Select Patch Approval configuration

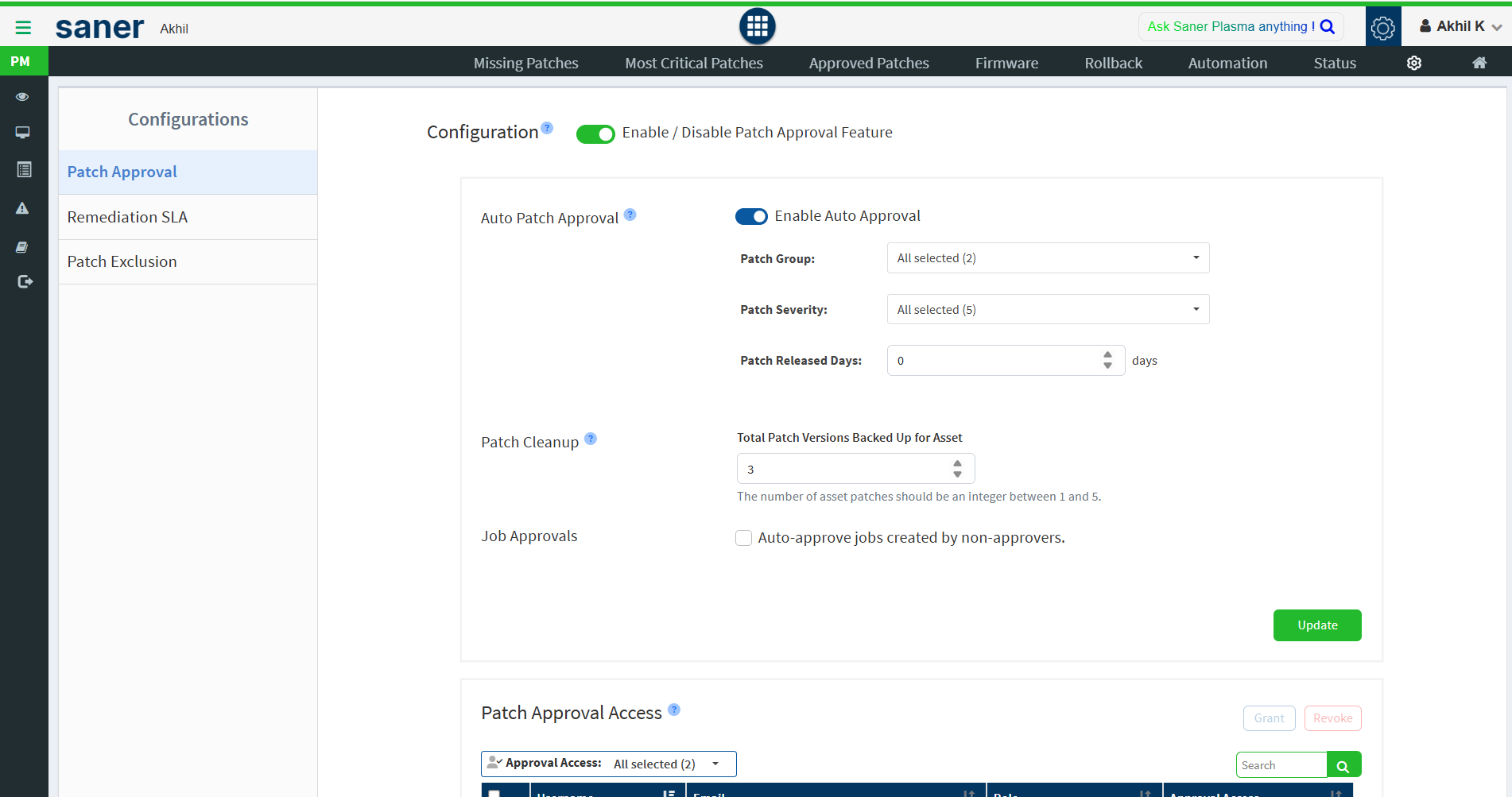[x=188, y=172]
